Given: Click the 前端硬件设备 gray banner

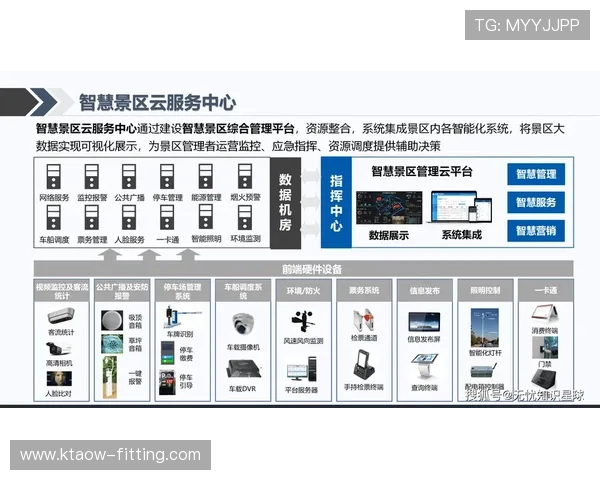Looking at the screenshot, I should tap(303, 269).
